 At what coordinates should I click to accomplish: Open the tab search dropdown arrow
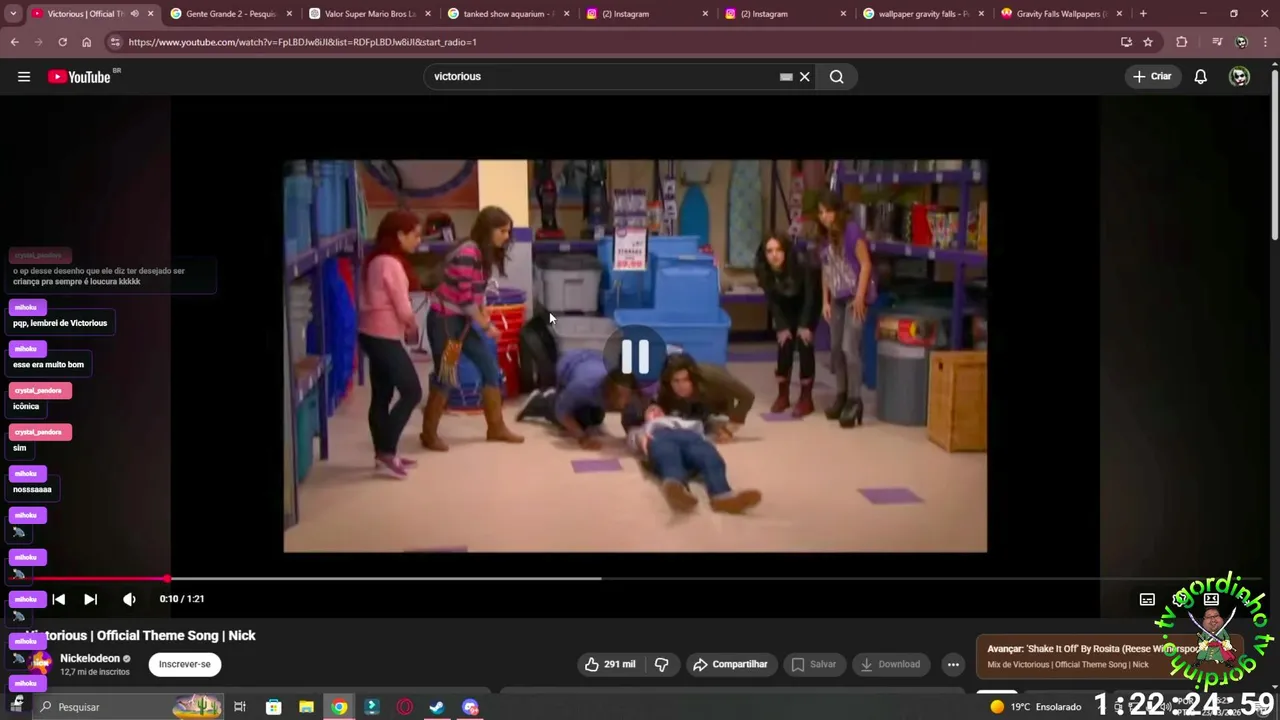pyautogui.click(x=13, y=14)
